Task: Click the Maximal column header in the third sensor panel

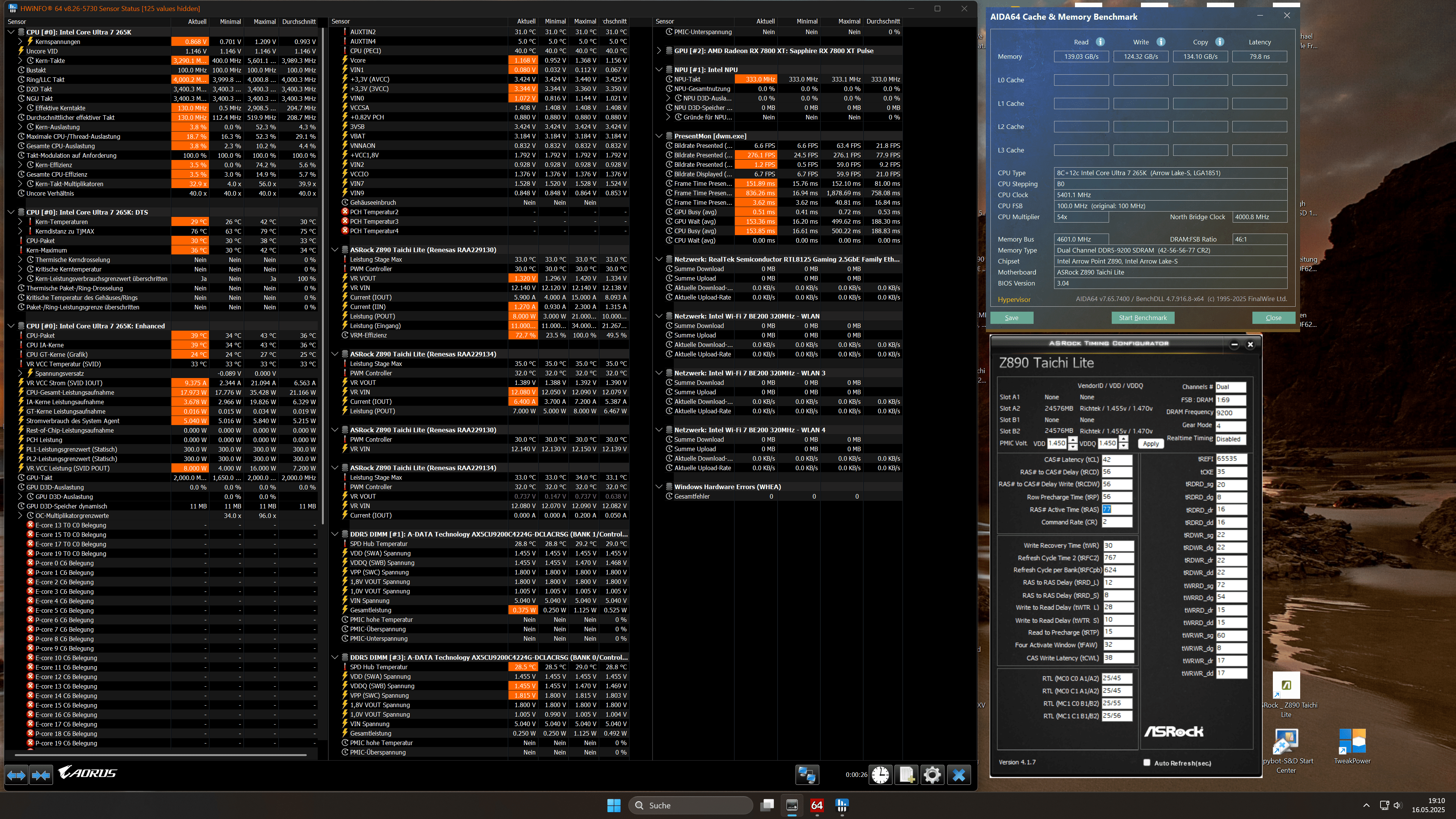Action: (849, 22)
